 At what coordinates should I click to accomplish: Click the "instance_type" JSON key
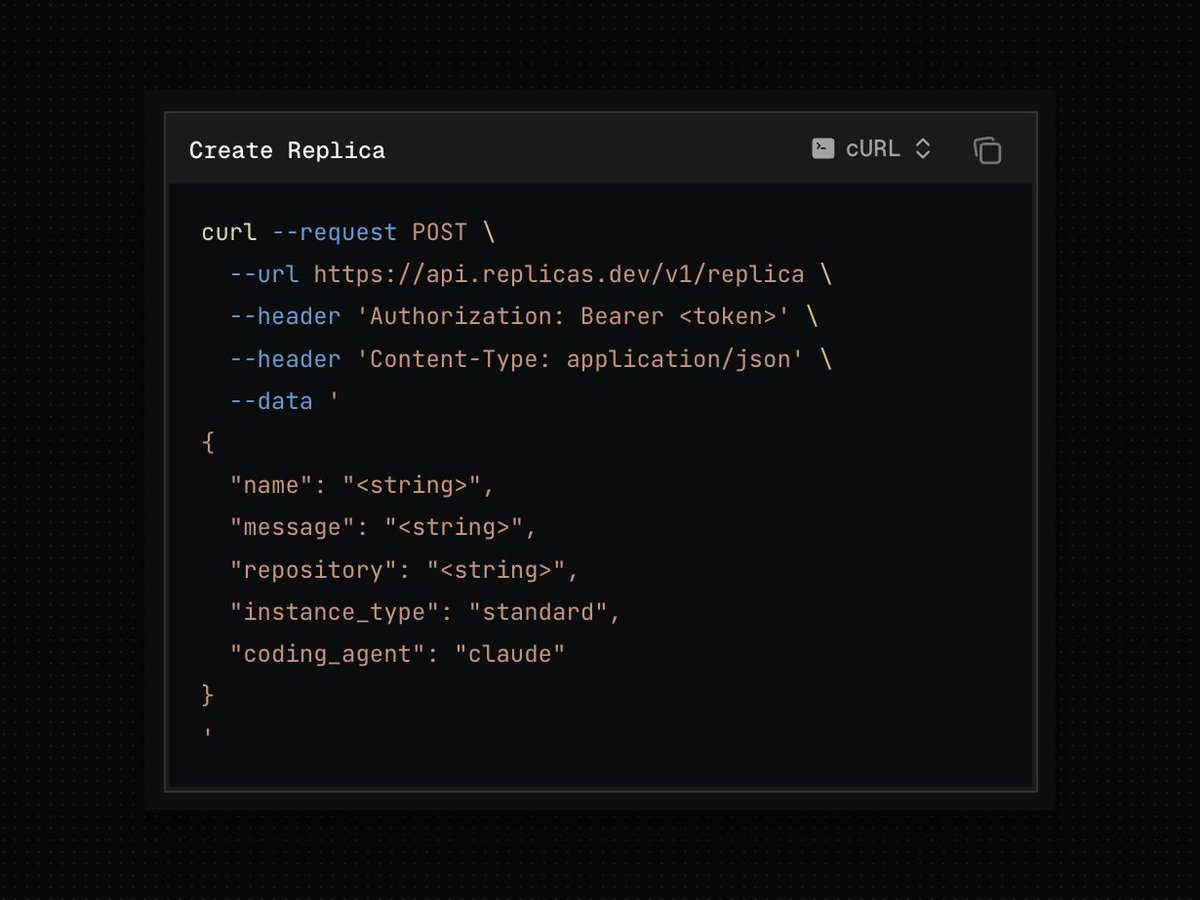[335, 612]
